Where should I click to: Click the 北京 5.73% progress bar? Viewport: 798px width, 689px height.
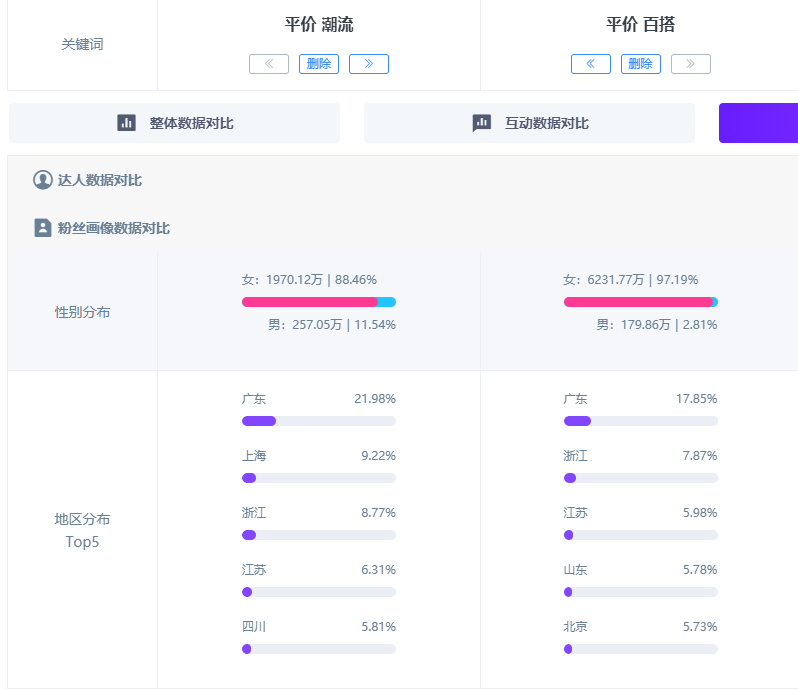click(x=641, y=649)
